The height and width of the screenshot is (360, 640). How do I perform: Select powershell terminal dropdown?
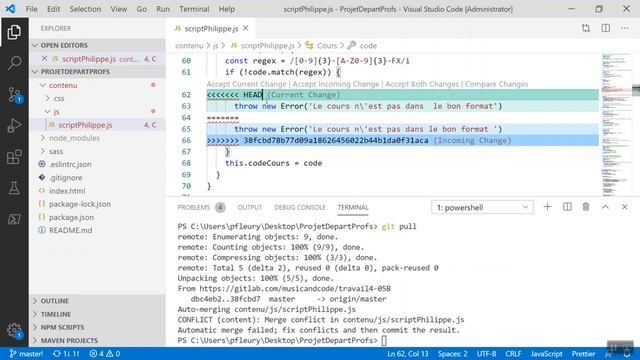pyautogui.click(x=482, y=207)
